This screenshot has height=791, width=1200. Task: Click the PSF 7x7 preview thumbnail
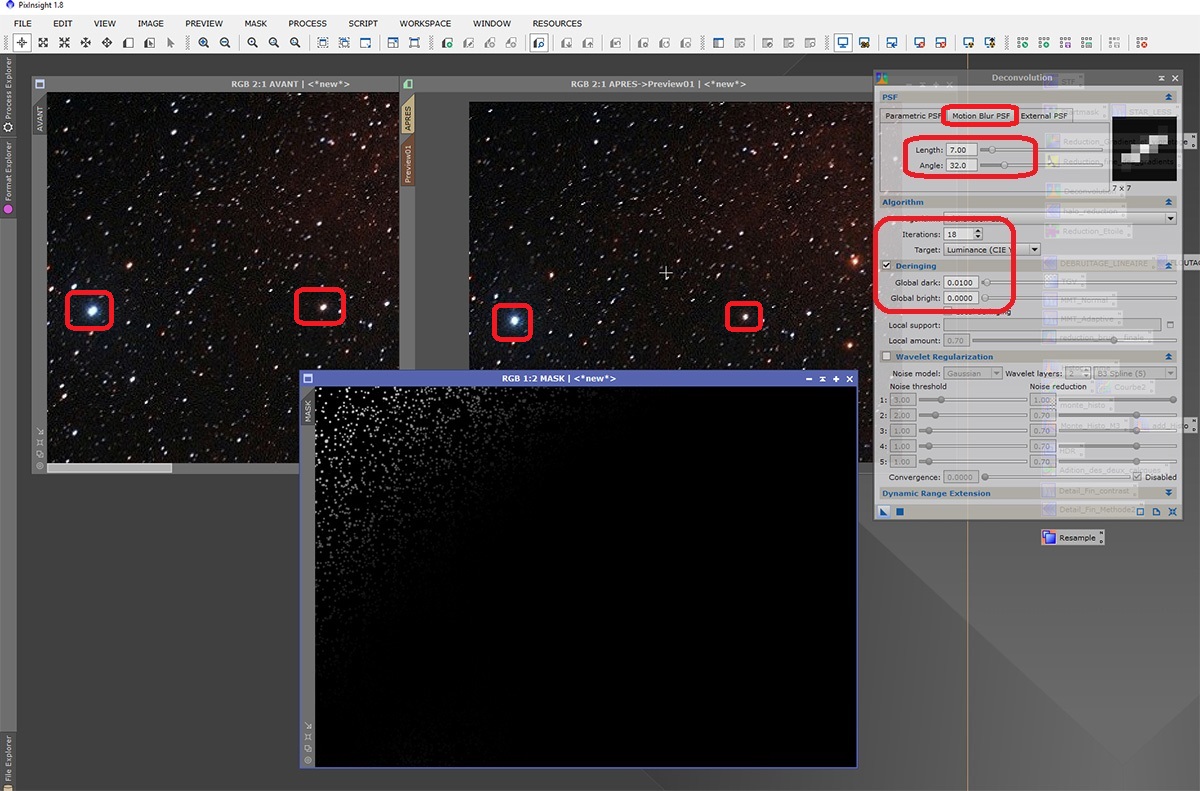1144,150
